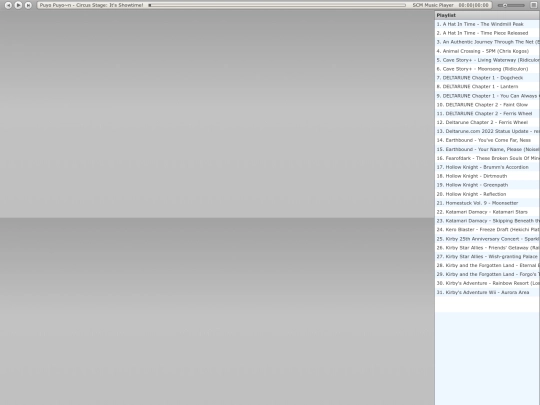Play Hollow Knight - Greenpath
The width and height of the screenshot is (540, 405).
click(487, 185)
